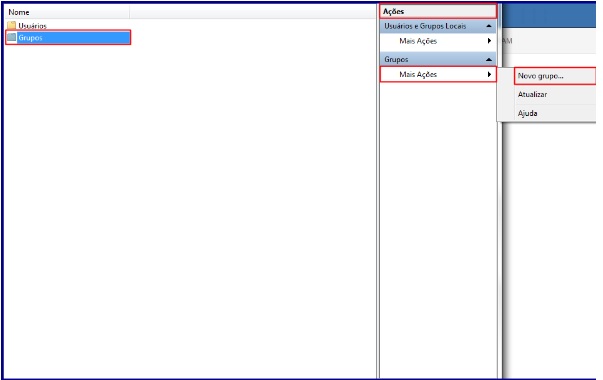The image size is (603, 380).
Task: Expand submenu arrow of Grupos Mais Ações
Action: 489,74
